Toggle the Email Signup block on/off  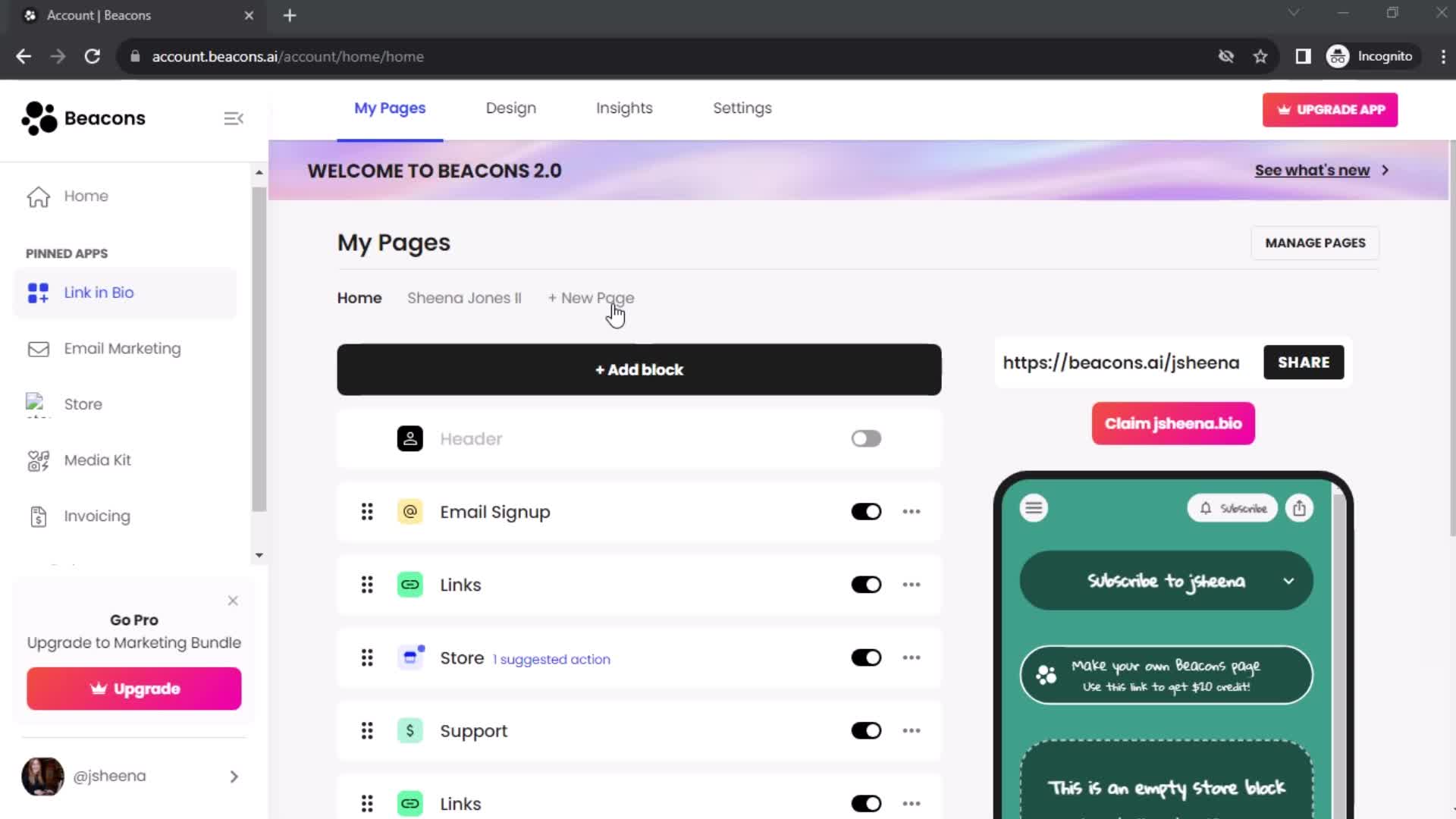pyautogui.click(x=866, y=512)
